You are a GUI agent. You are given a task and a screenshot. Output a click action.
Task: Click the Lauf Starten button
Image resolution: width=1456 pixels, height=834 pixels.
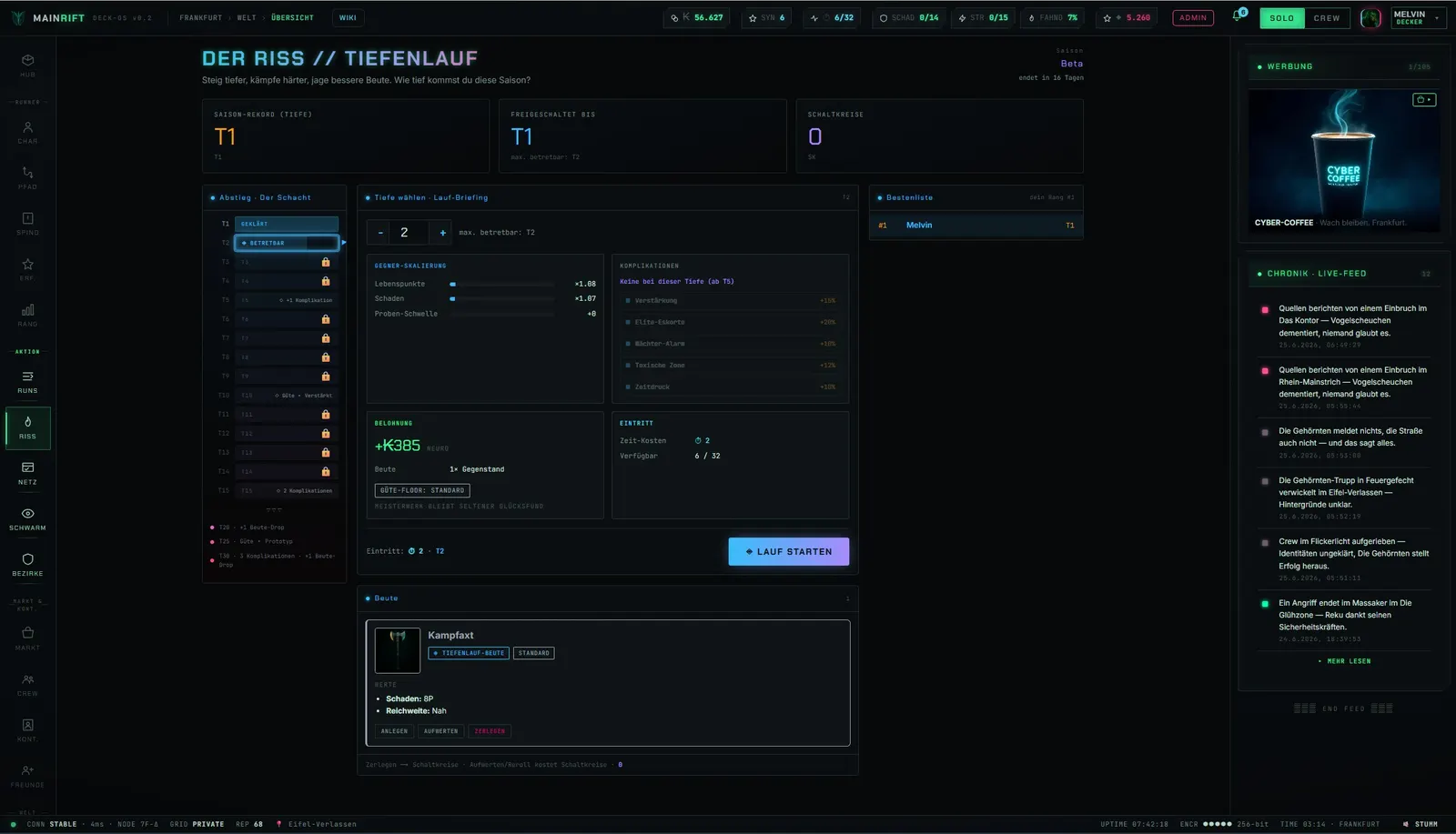pyautogui.click(x=789, y=551)
